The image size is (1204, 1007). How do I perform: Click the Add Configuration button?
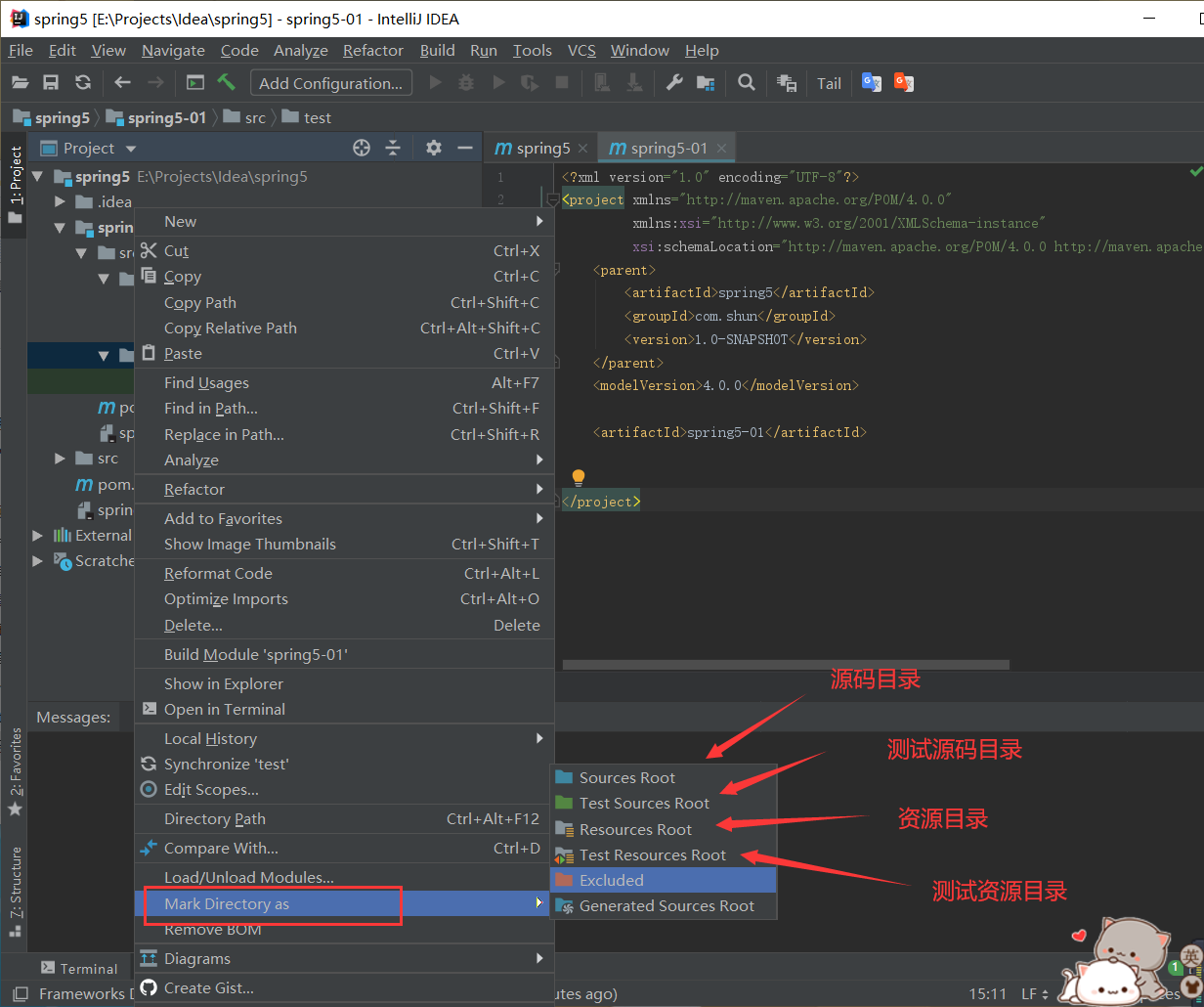tap(331, 83)
